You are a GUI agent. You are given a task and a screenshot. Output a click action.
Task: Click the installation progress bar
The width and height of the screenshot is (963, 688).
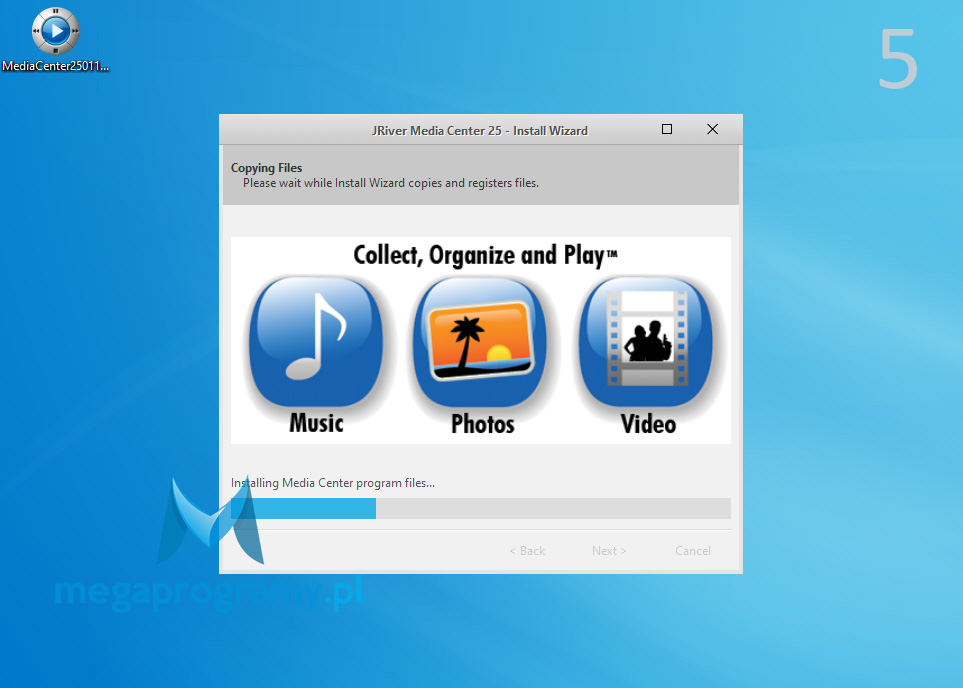click(481, 509)
